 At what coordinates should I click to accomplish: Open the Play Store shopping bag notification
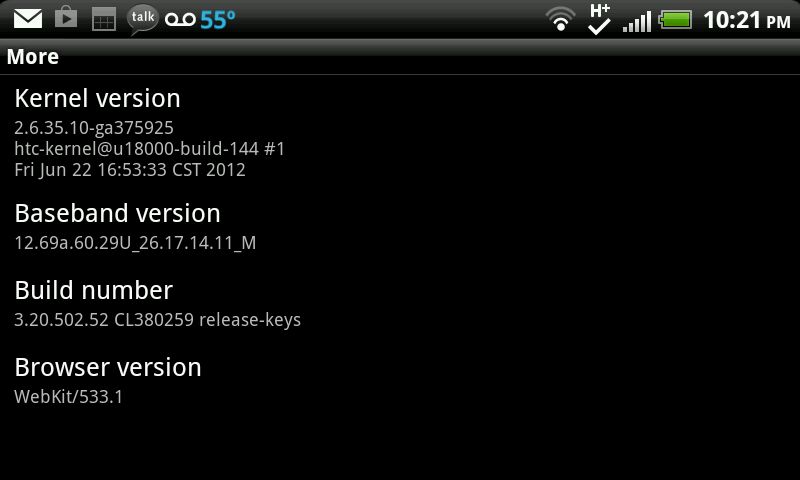pos(66,17)
